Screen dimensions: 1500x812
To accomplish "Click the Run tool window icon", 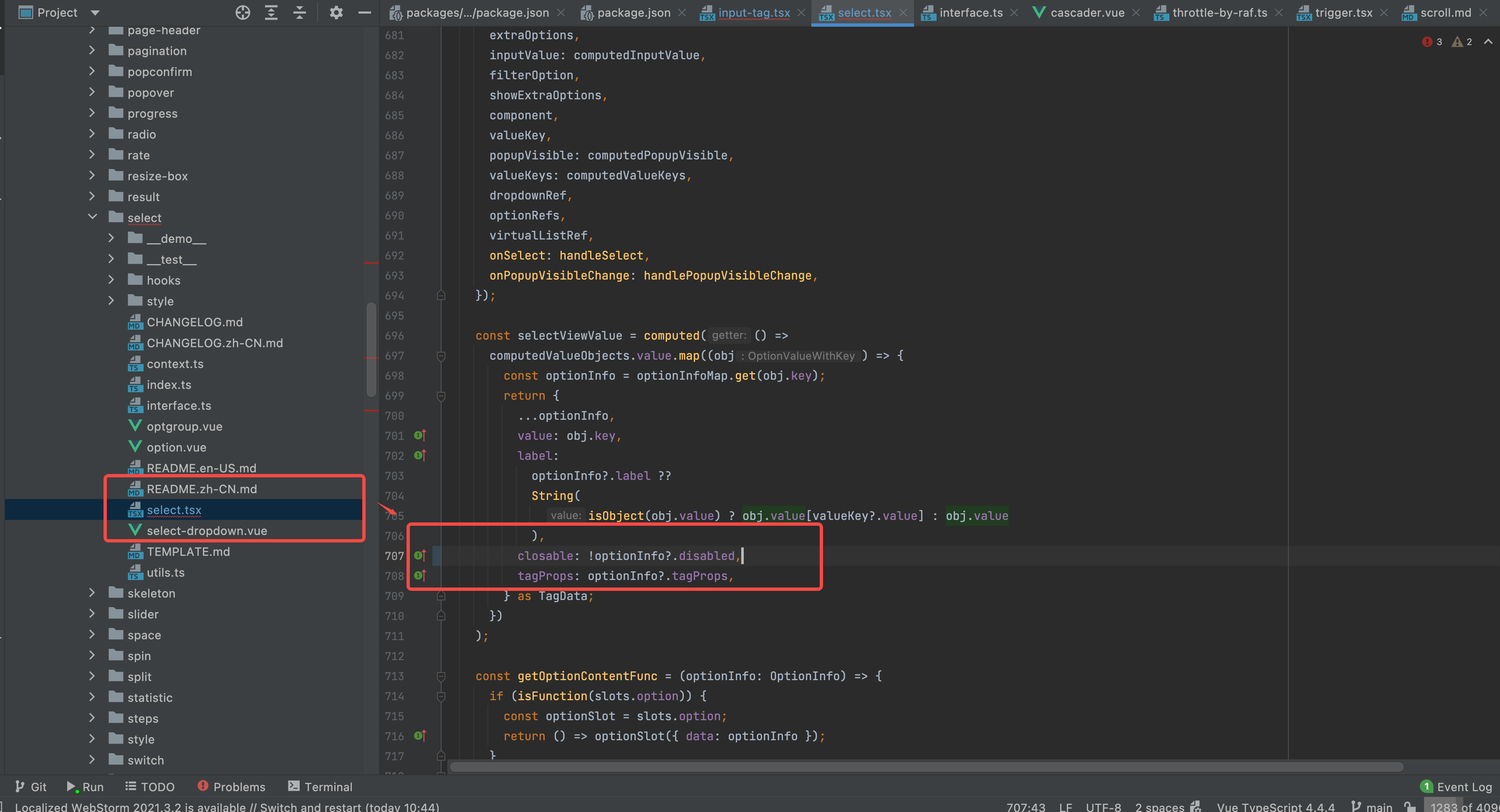I will (x=85, y=787).
